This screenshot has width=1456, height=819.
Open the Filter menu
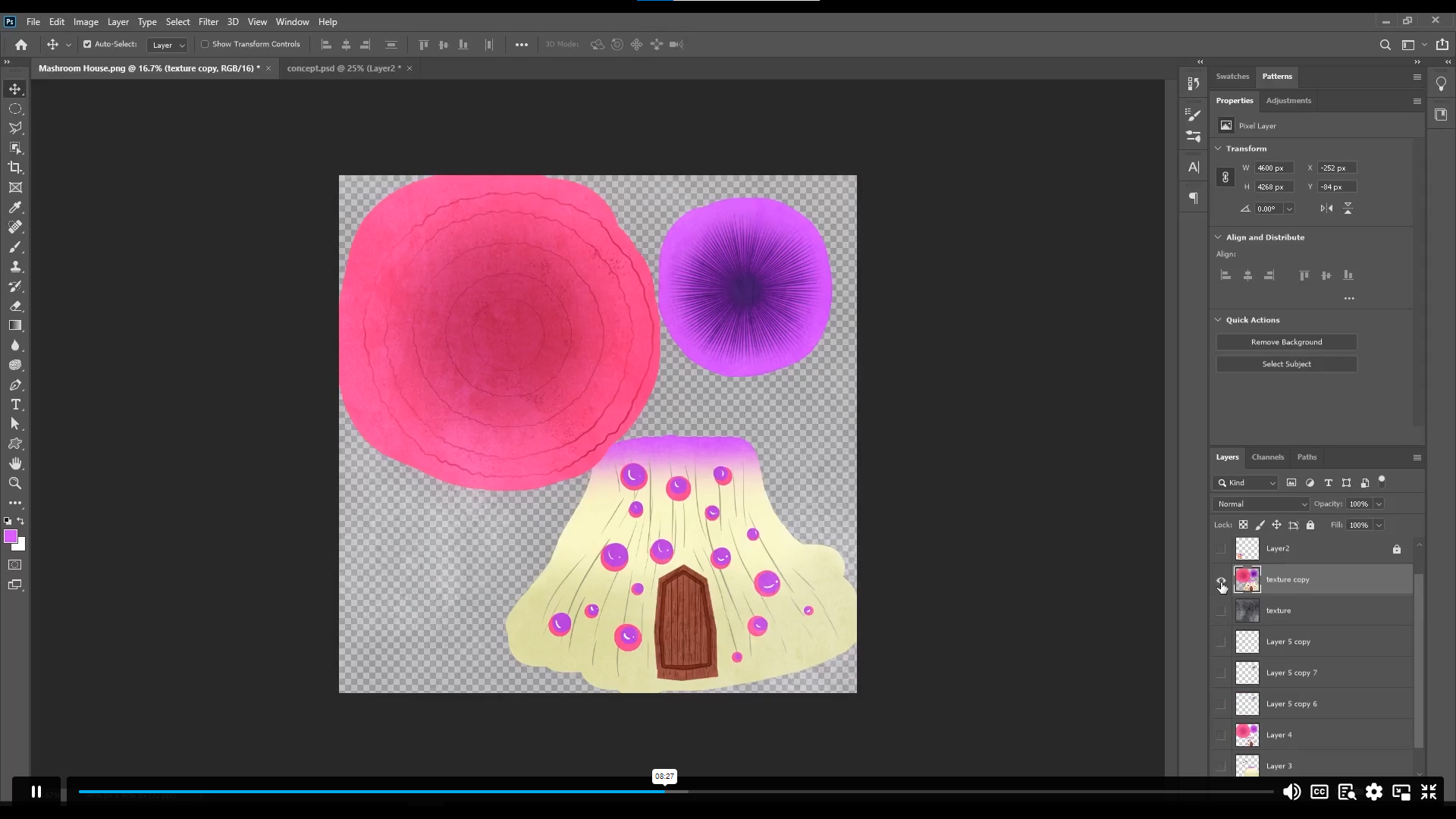pyautogui.click(x=209, y=21)
